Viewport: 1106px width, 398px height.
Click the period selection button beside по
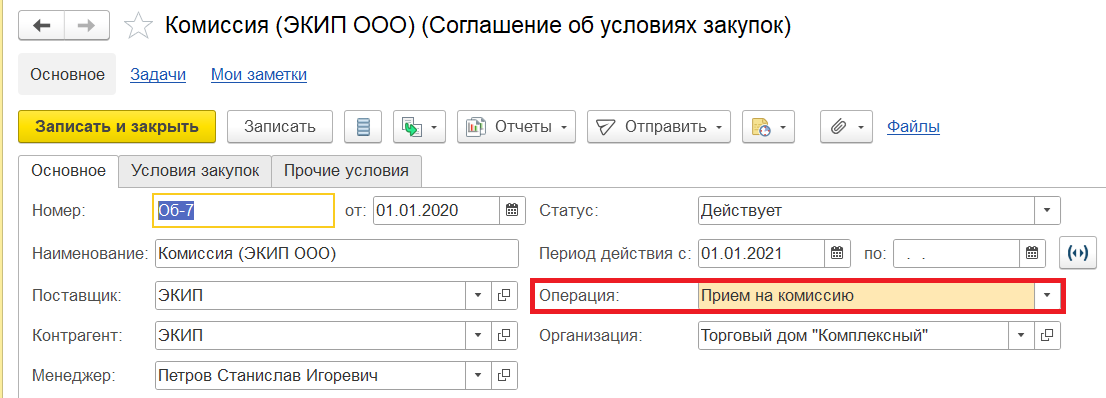click(1078, 254)
